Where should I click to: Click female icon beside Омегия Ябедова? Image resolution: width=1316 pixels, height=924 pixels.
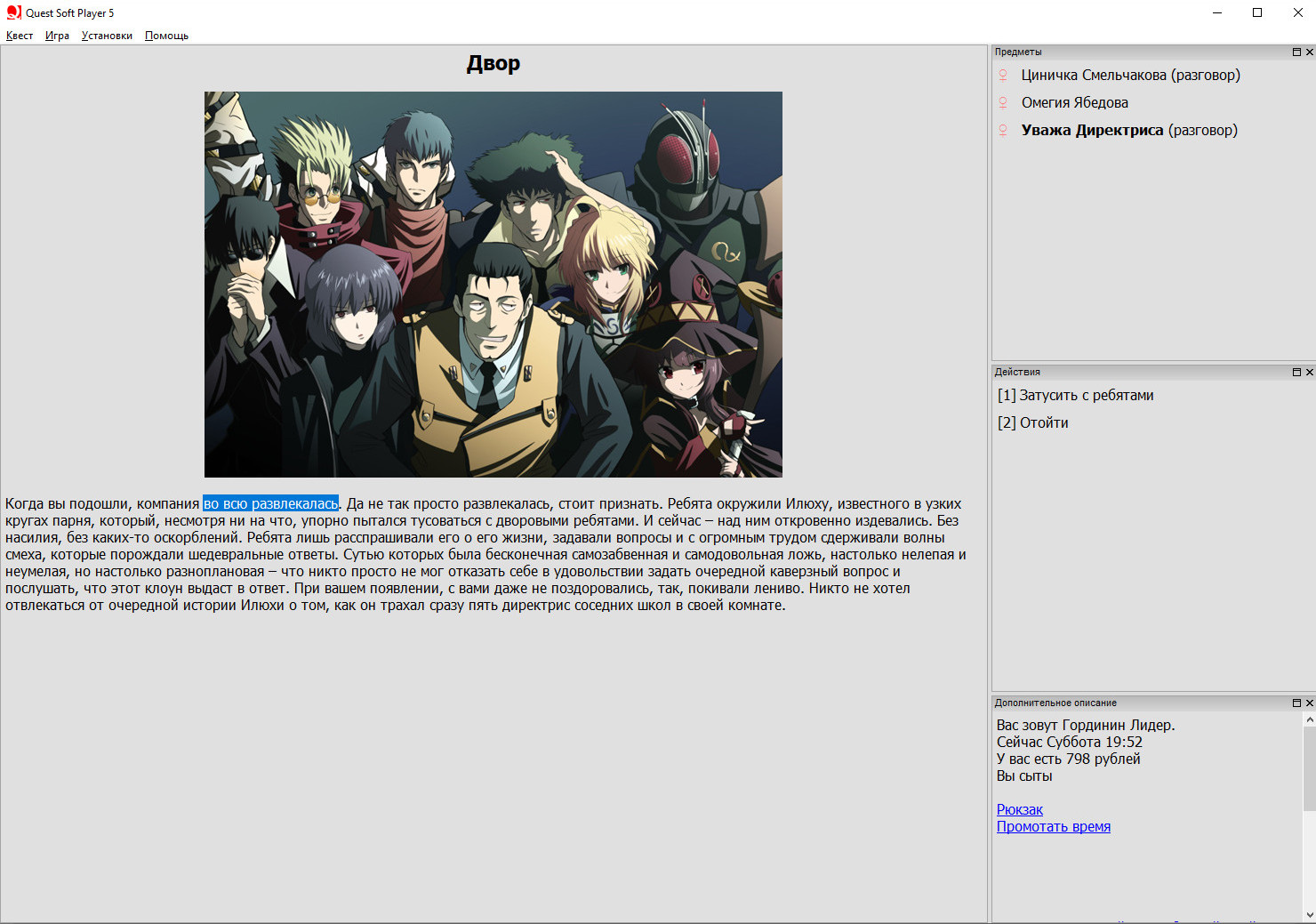click(x=1003, y=103)
